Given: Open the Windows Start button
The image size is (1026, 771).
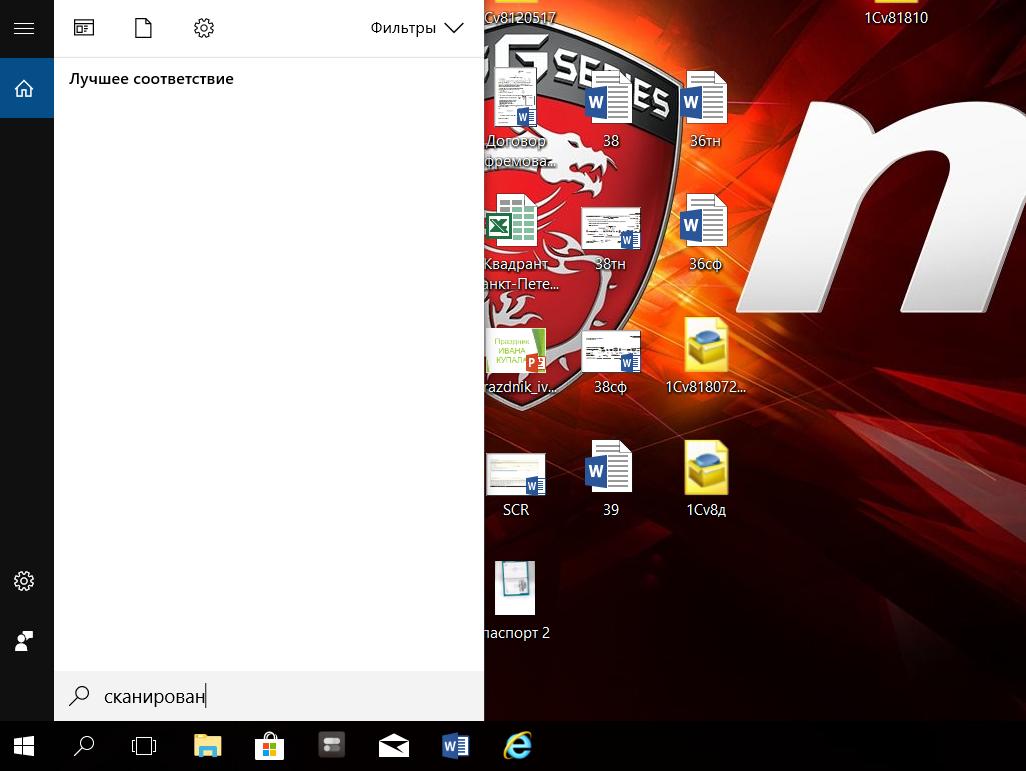Looking at the screenshot, I should coord(24,746).
